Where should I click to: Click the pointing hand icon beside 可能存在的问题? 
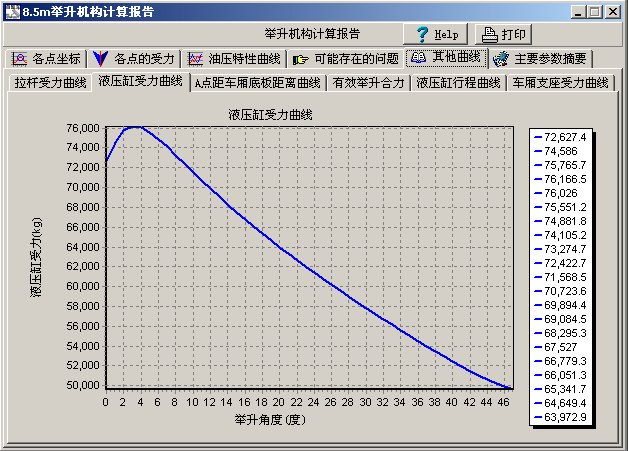click(300, 60)
